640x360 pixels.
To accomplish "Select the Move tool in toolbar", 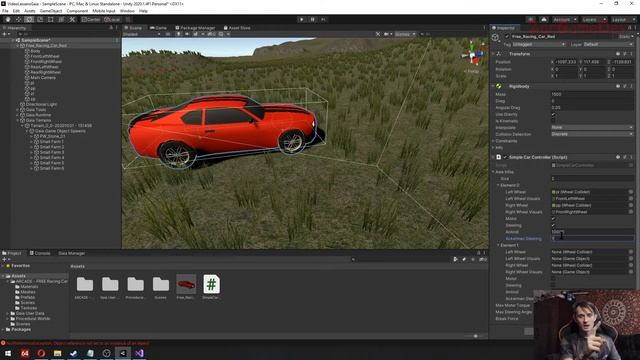I will pyautogui.click(x=18, y=19).
